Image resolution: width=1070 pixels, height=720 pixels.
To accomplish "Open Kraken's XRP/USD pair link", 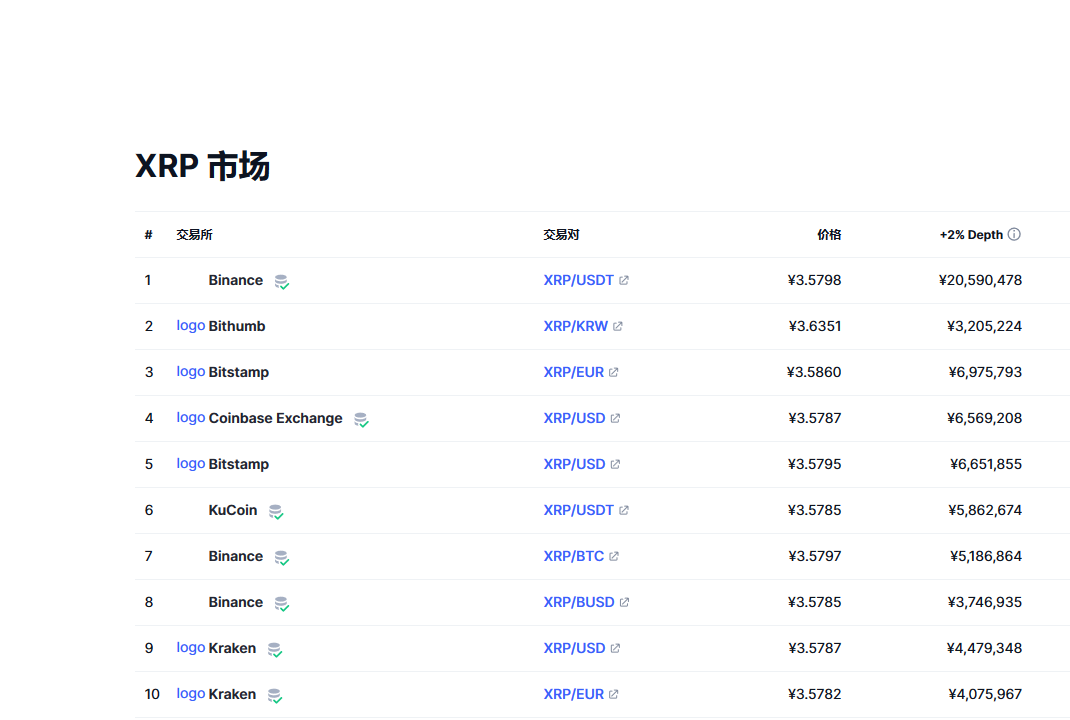I will click(574, 648).
